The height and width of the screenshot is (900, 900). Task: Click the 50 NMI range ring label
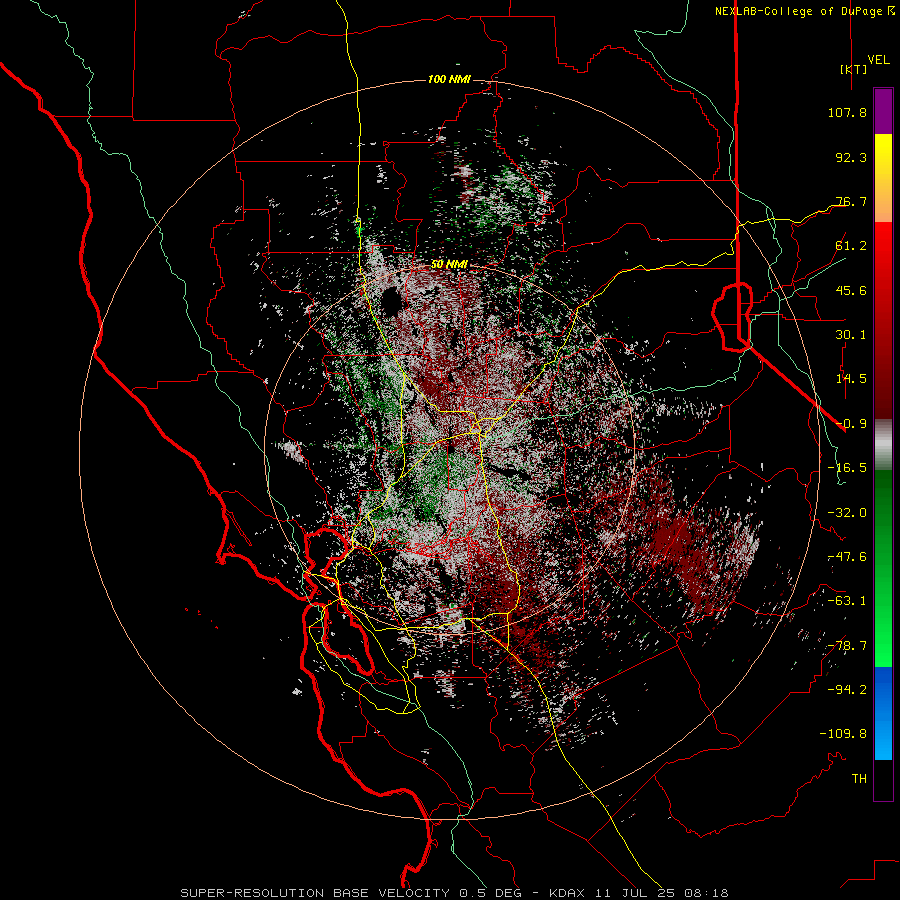(x=449, y=264)
